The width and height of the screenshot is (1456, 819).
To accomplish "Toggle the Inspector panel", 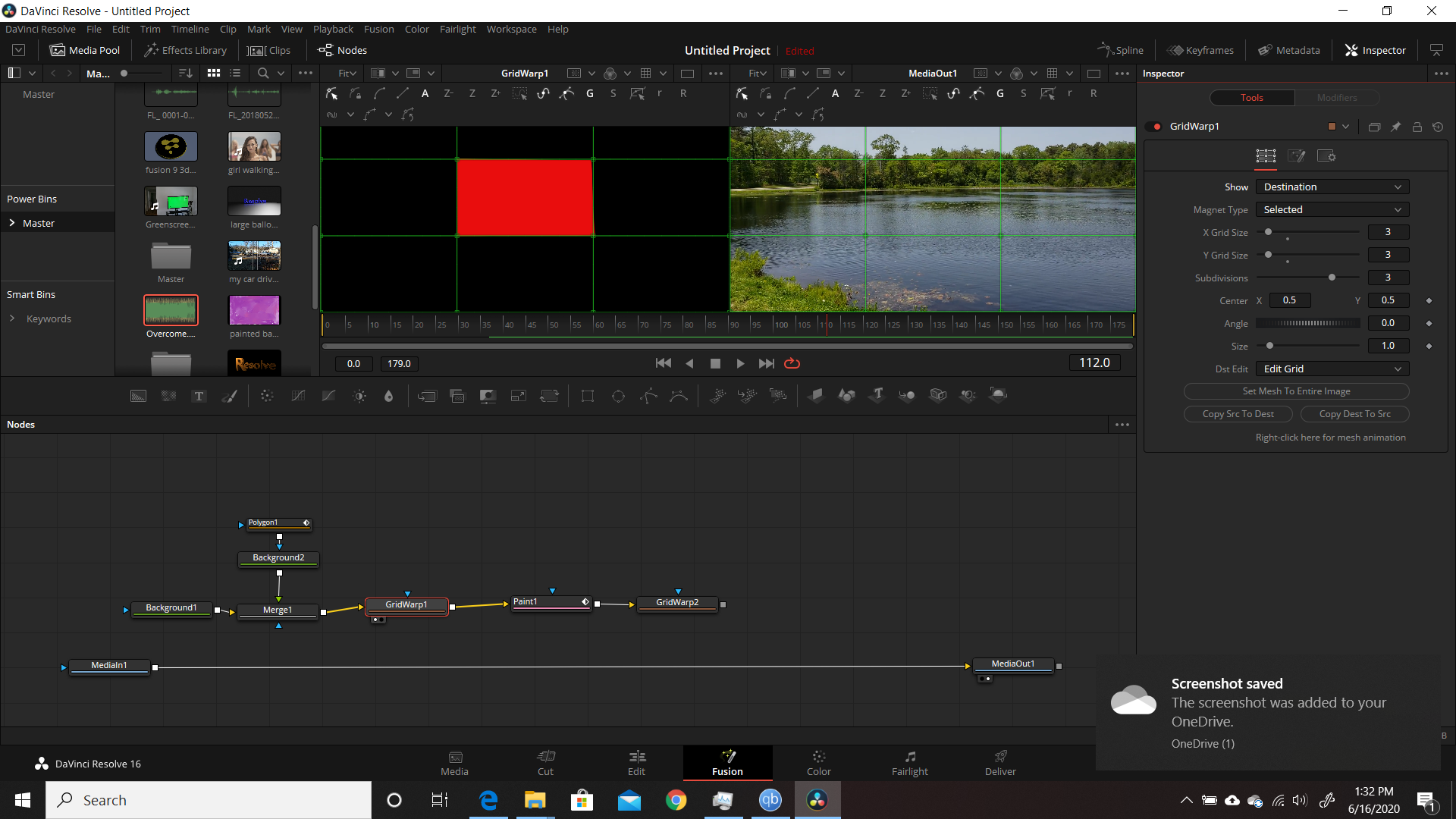I will (1376, 50).
